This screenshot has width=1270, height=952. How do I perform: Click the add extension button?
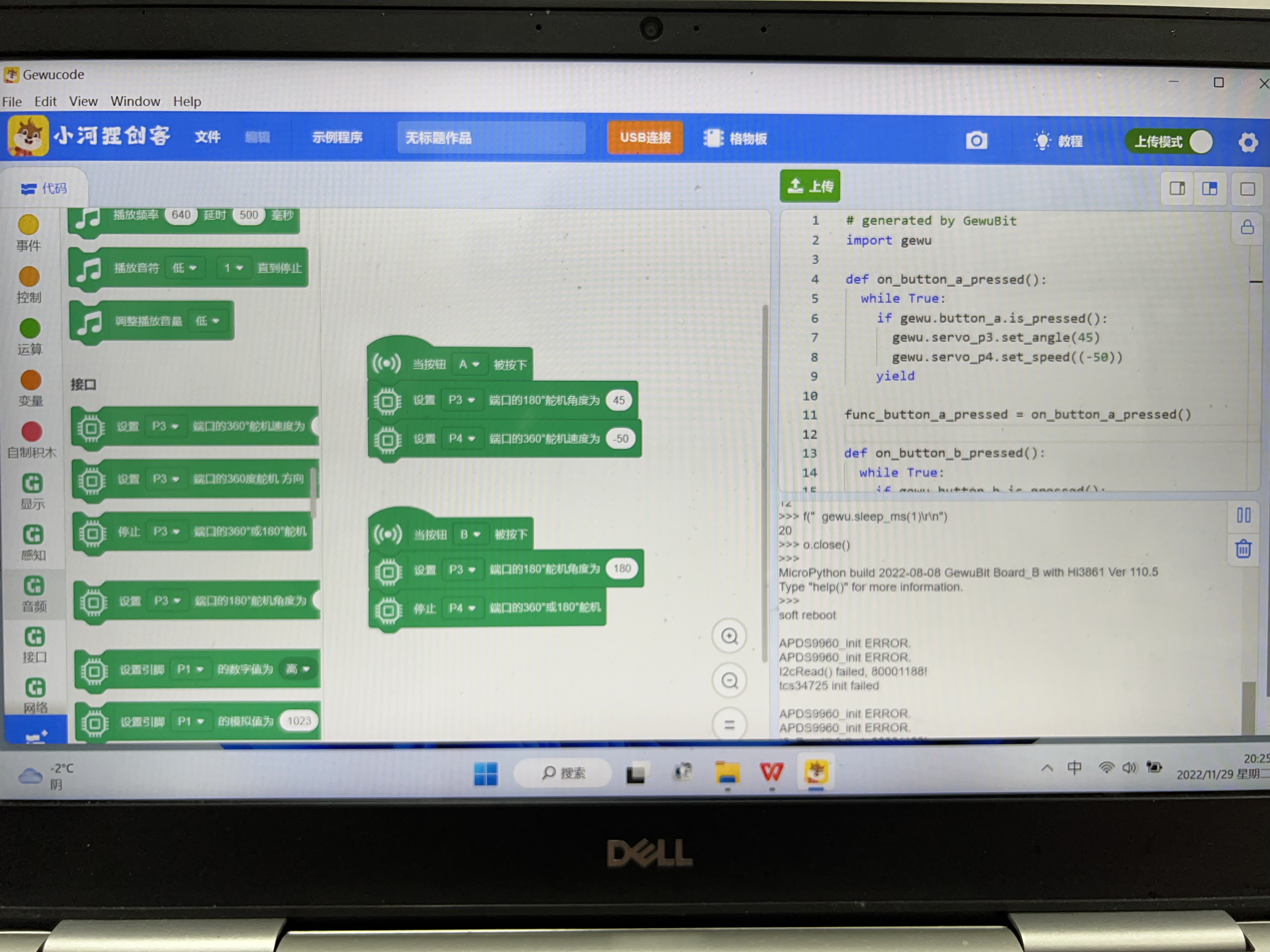click(x=36, y=730)
